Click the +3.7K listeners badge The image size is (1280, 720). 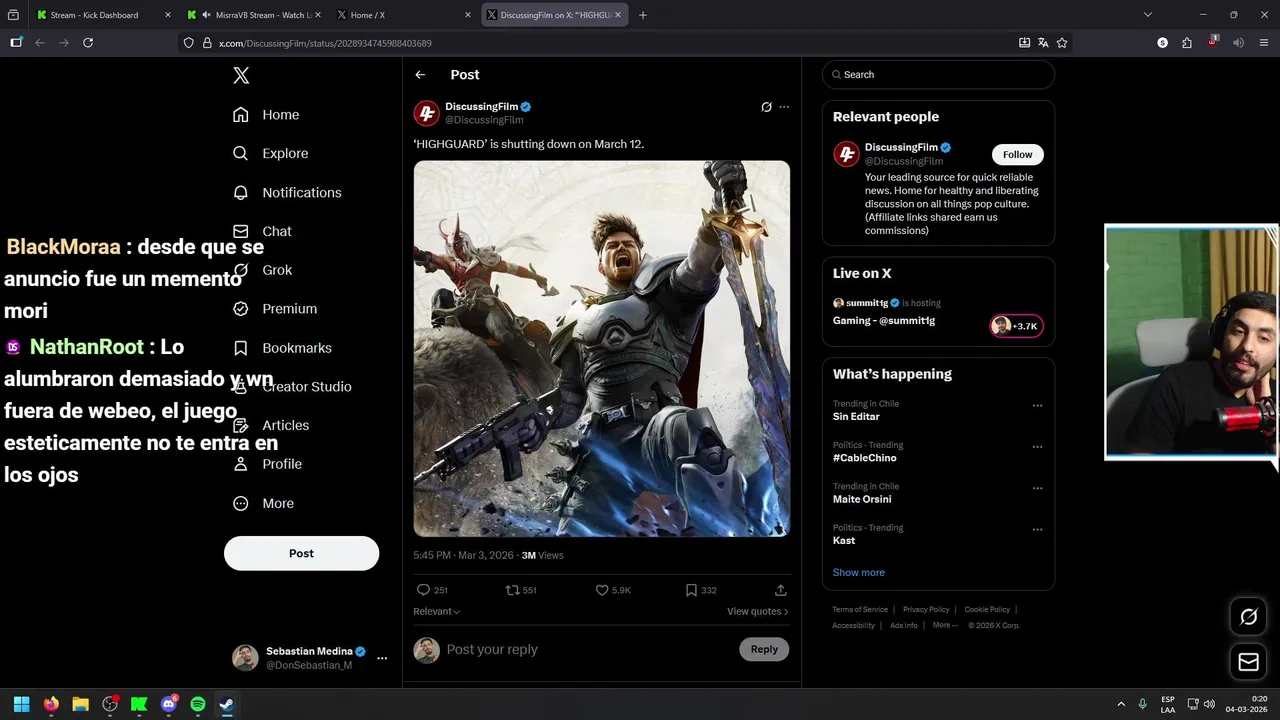click(x=1016, y=326)
